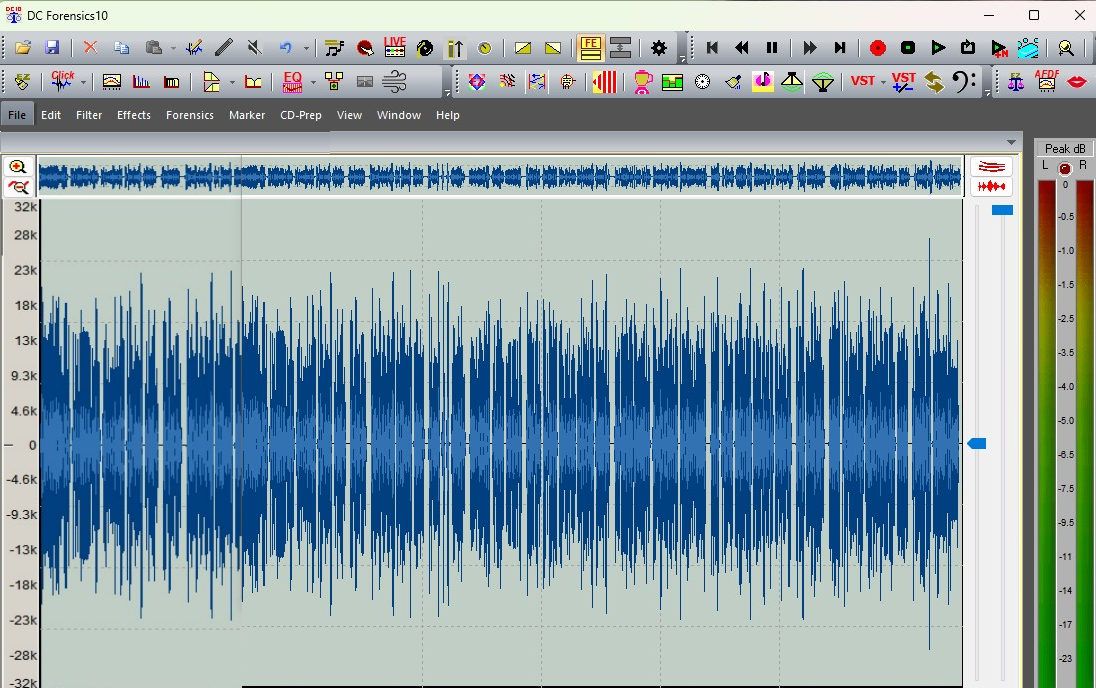Click the red record light between L and R
This screenshot has width=1096, height=688.
click(1065, 169)
